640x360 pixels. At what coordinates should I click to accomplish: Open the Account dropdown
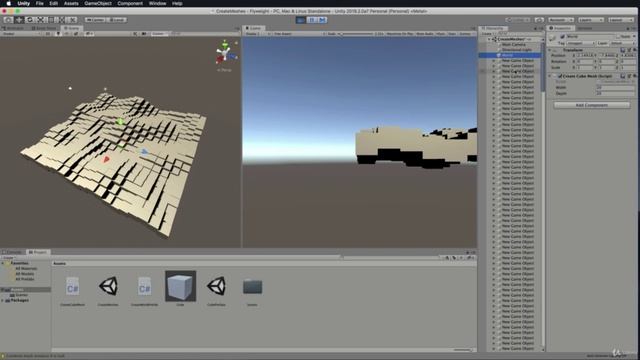tap(560, 20)
